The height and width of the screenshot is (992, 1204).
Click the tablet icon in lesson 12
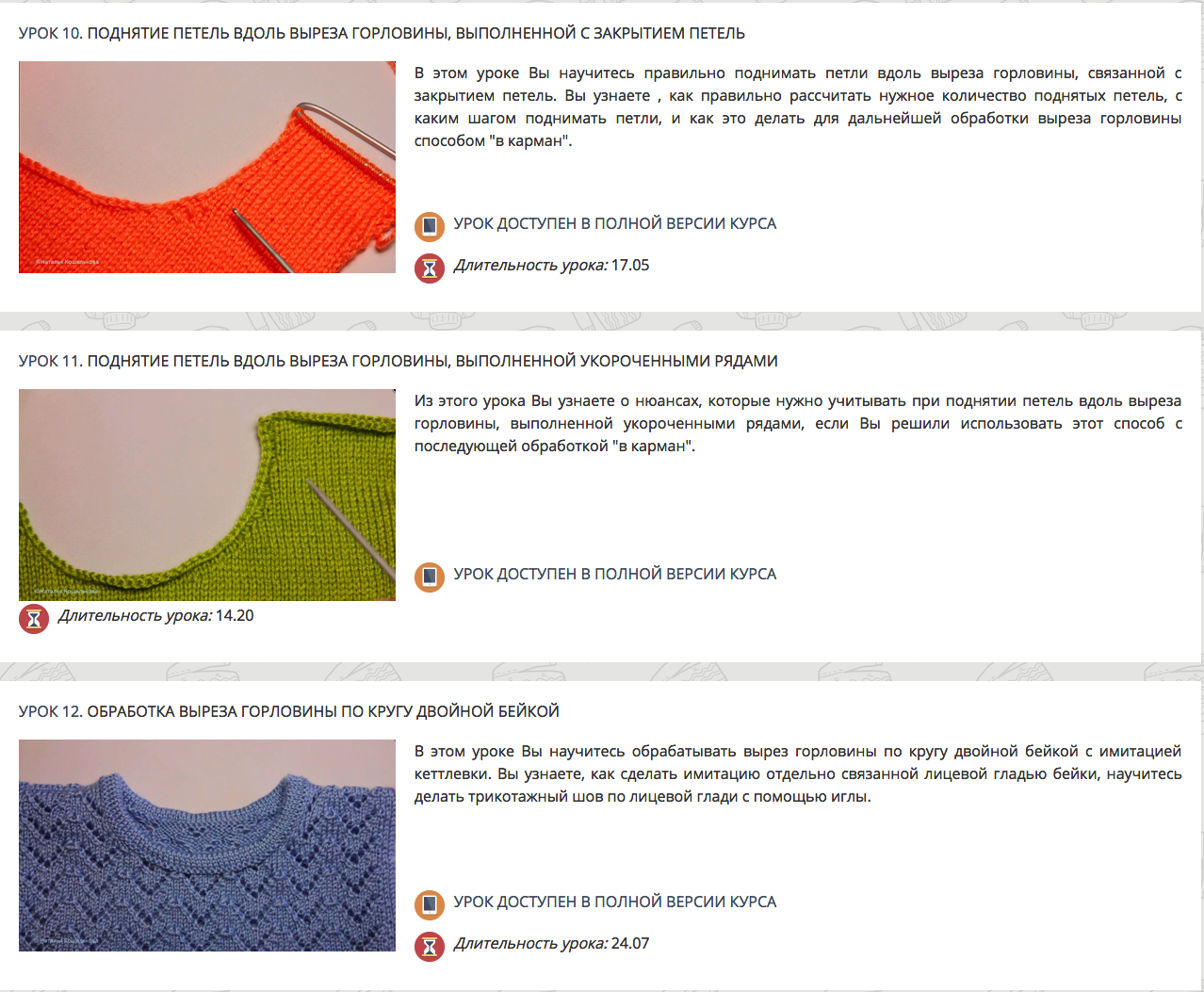pos(430,905)
